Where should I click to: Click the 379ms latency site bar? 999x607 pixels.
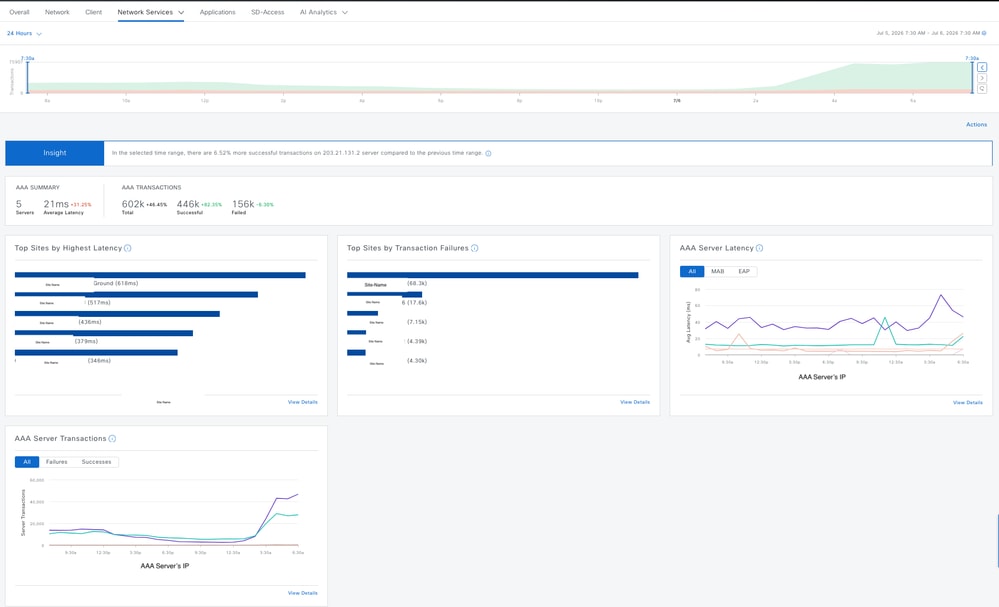pyautogui.click(x=104, y=333)
